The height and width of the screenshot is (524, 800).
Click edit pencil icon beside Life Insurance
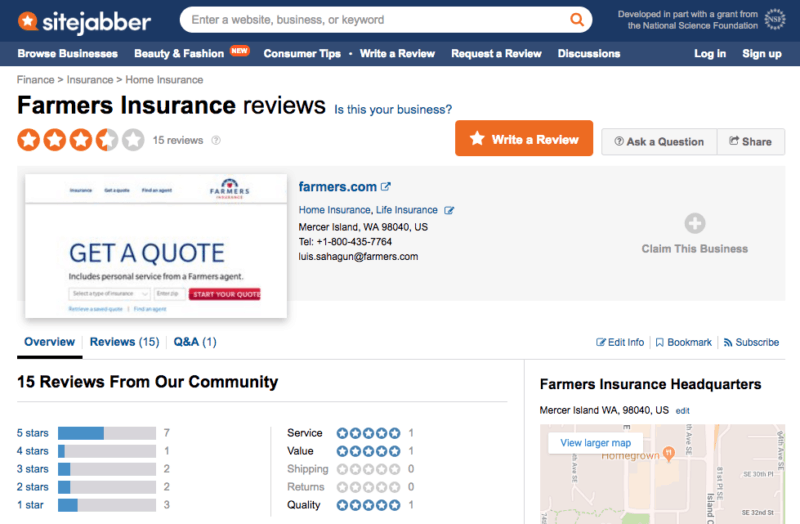(x=449, y=211)
